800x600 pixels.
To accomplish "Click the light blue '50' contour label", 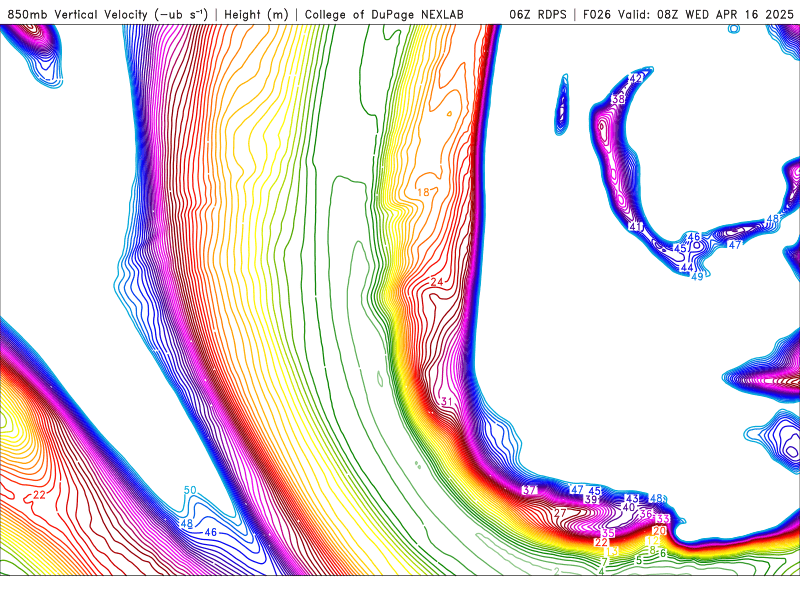I will click(x=190, y=490).
